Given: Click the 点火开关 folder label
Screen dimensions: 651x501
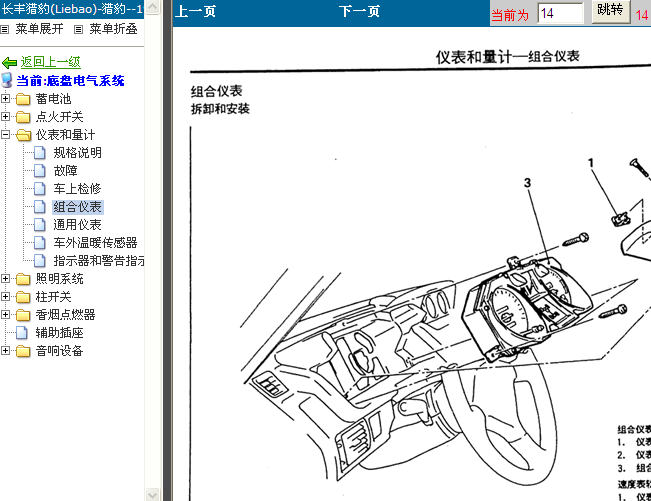Looking at the screenshot, I should pyautogui.click(x=60, y=117).
